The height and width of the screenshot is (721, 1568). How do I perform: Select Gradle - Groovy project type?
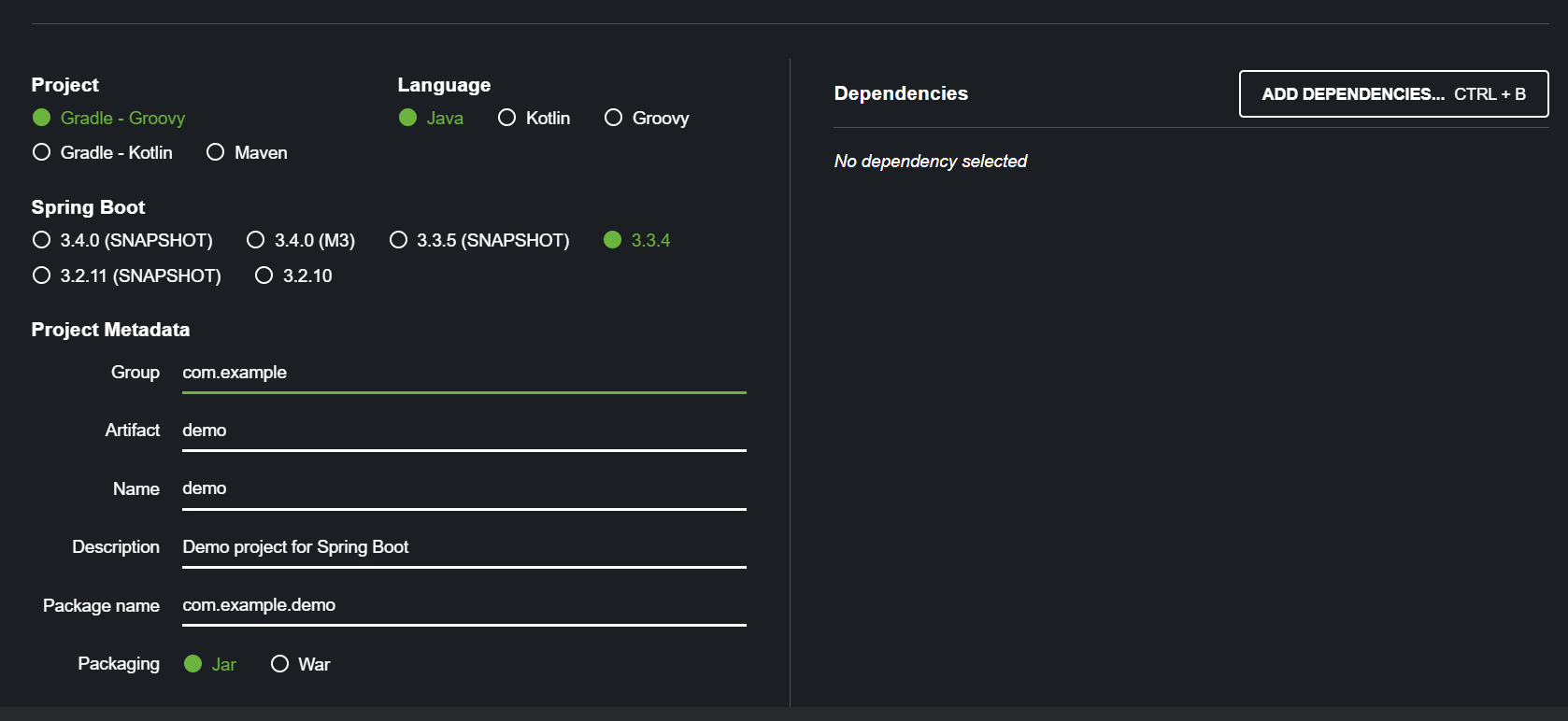pos(109,118)
